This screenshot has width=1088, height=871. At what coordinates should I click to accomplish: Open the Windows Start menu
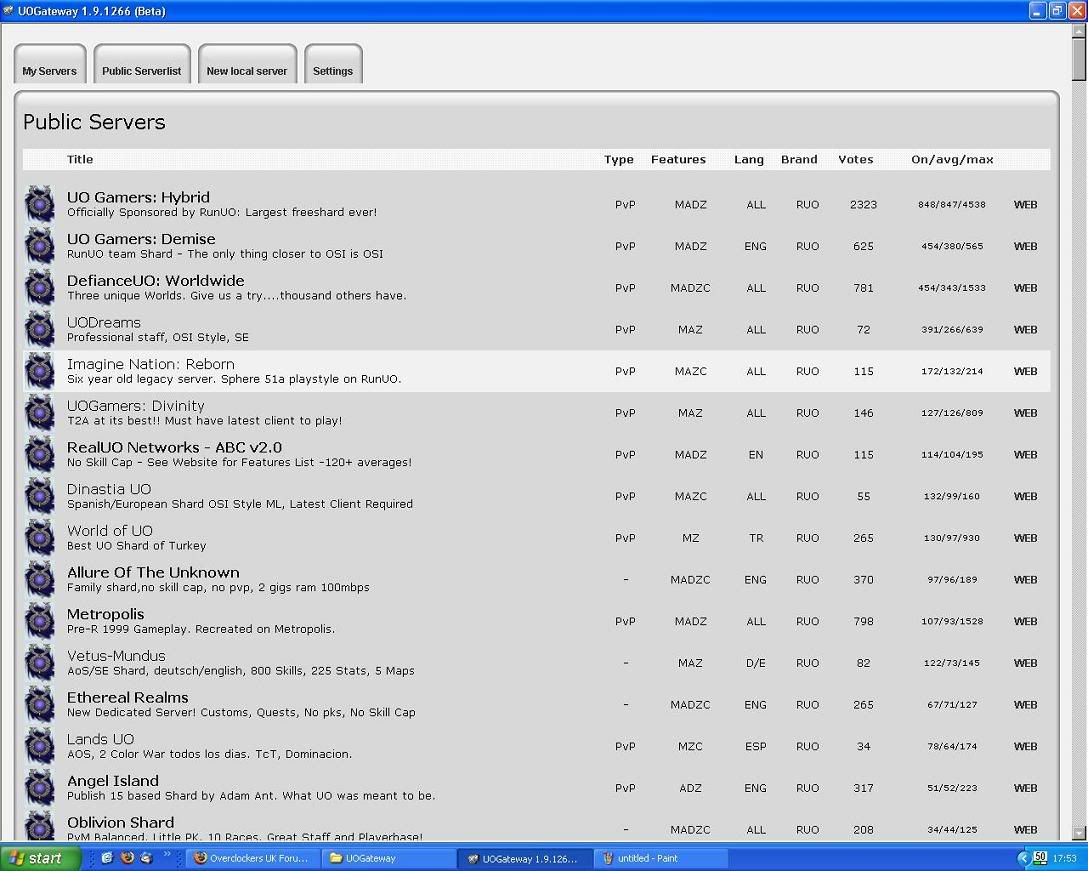coord(40,859)
